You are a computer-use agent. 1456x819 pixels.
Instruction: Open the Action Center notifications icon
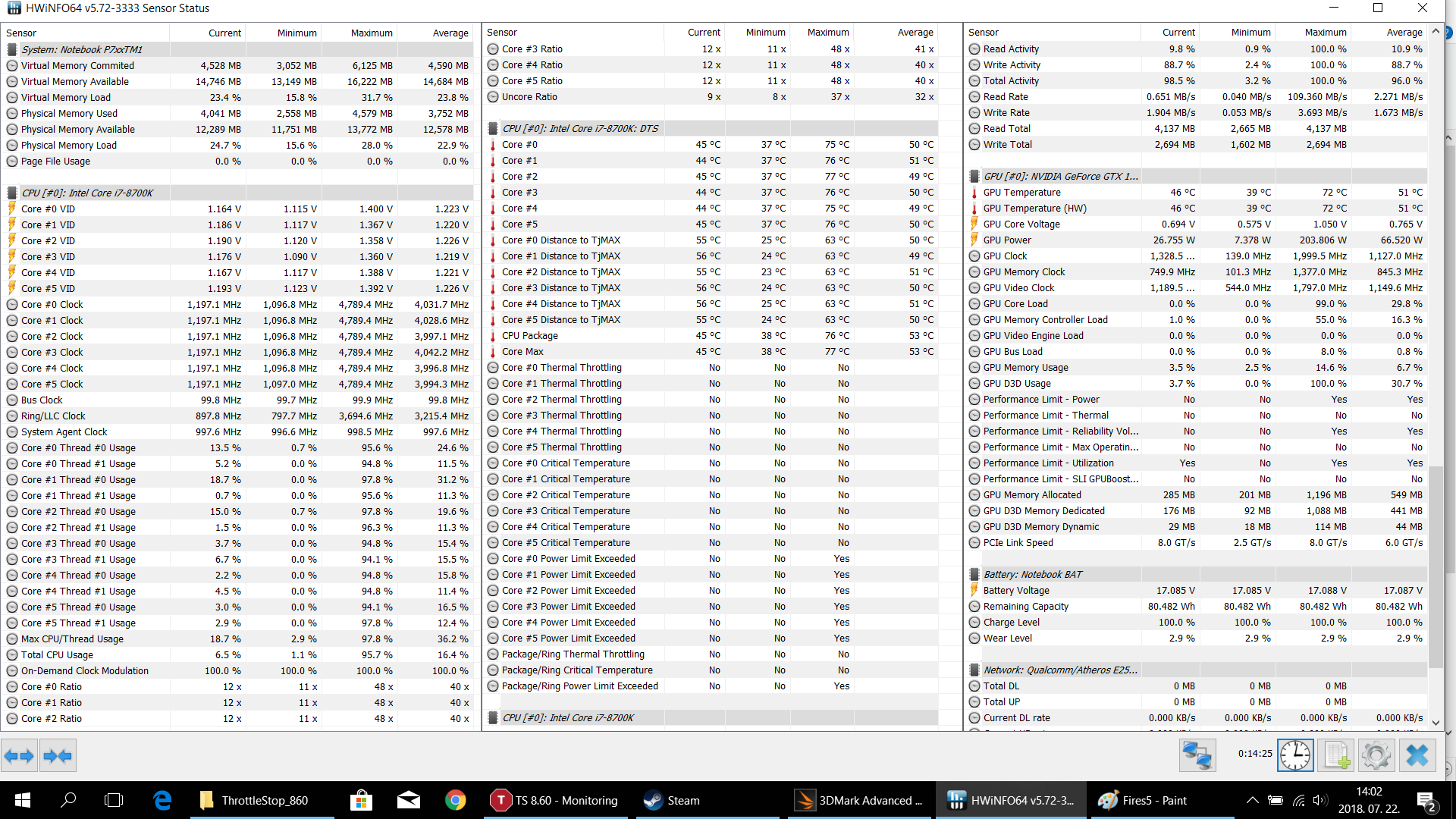click(1426, 801)
